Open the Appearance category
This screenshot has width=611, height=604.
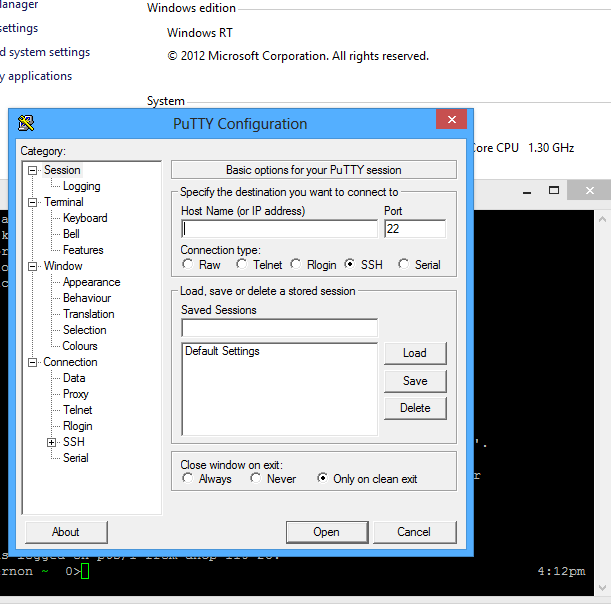(92, 282)
